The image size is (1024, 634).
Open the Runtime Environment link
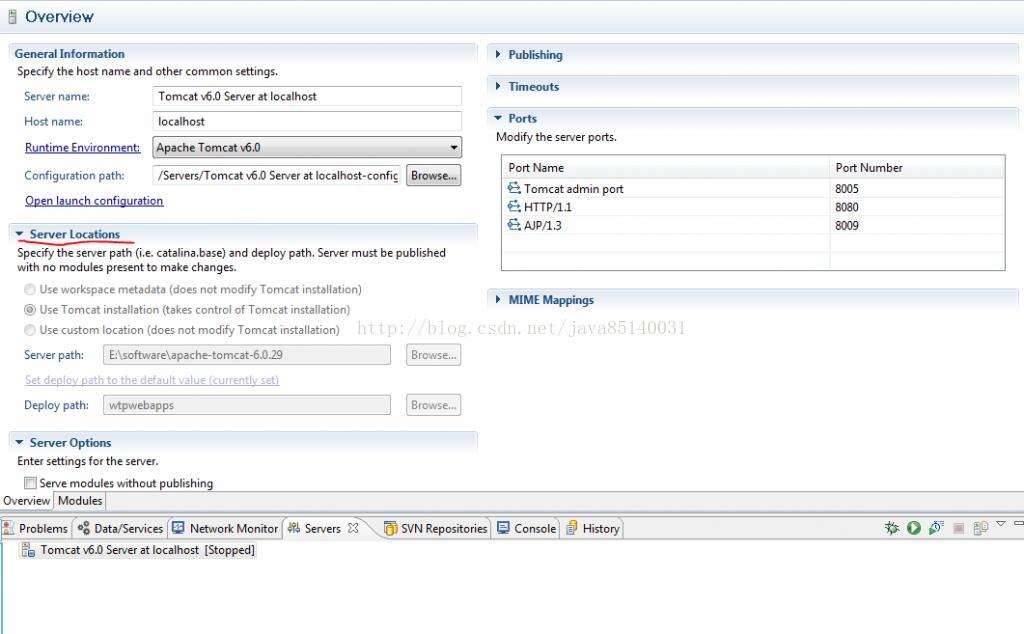82,148
